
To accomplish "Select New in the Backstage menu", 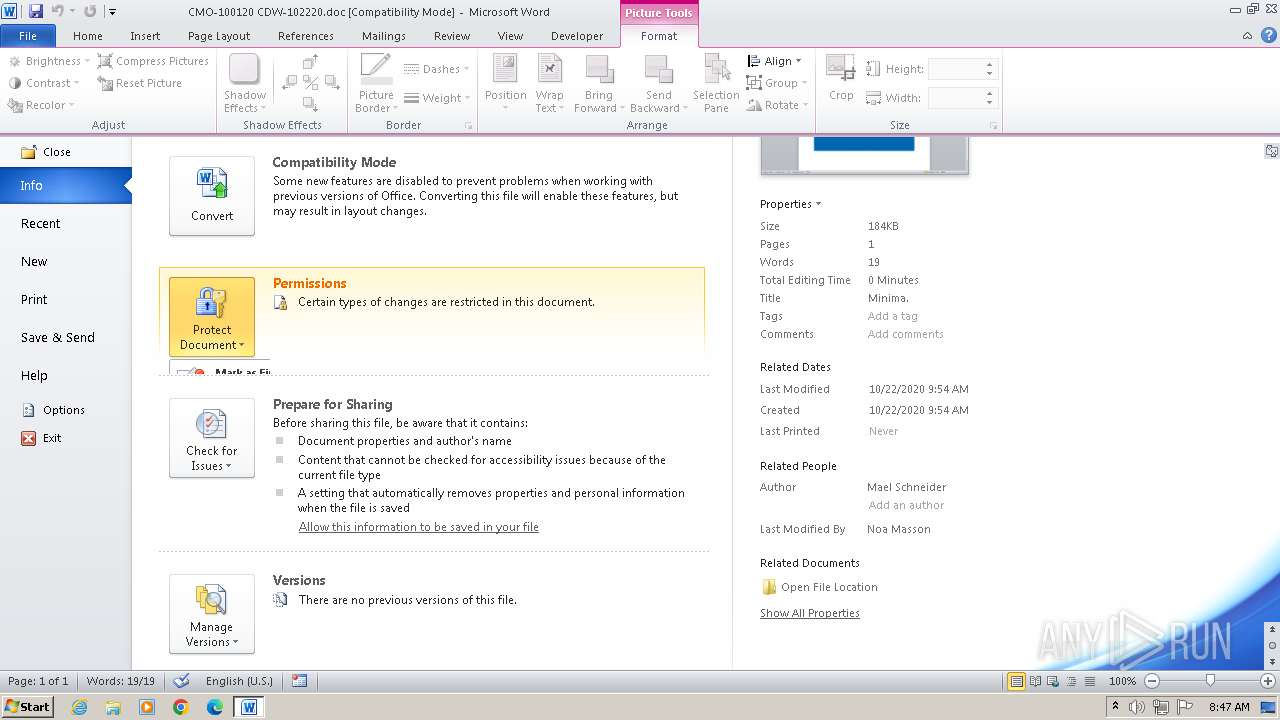I will pos(35,262).
